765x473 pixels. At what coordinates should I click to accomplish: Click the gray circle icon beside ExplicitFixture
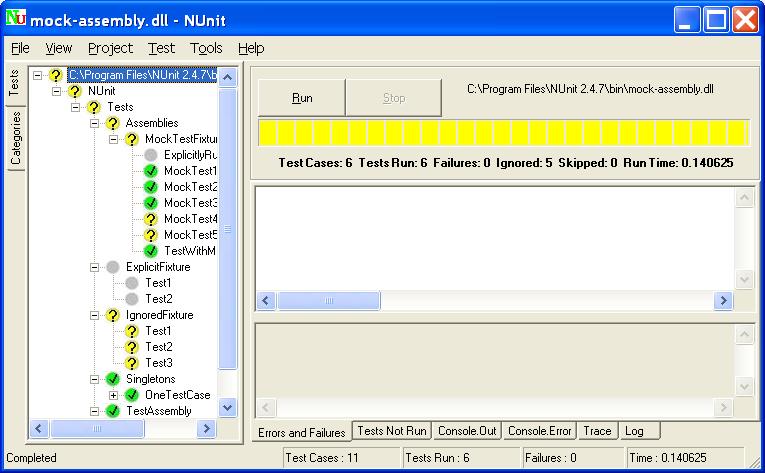(x=113, y=267)
